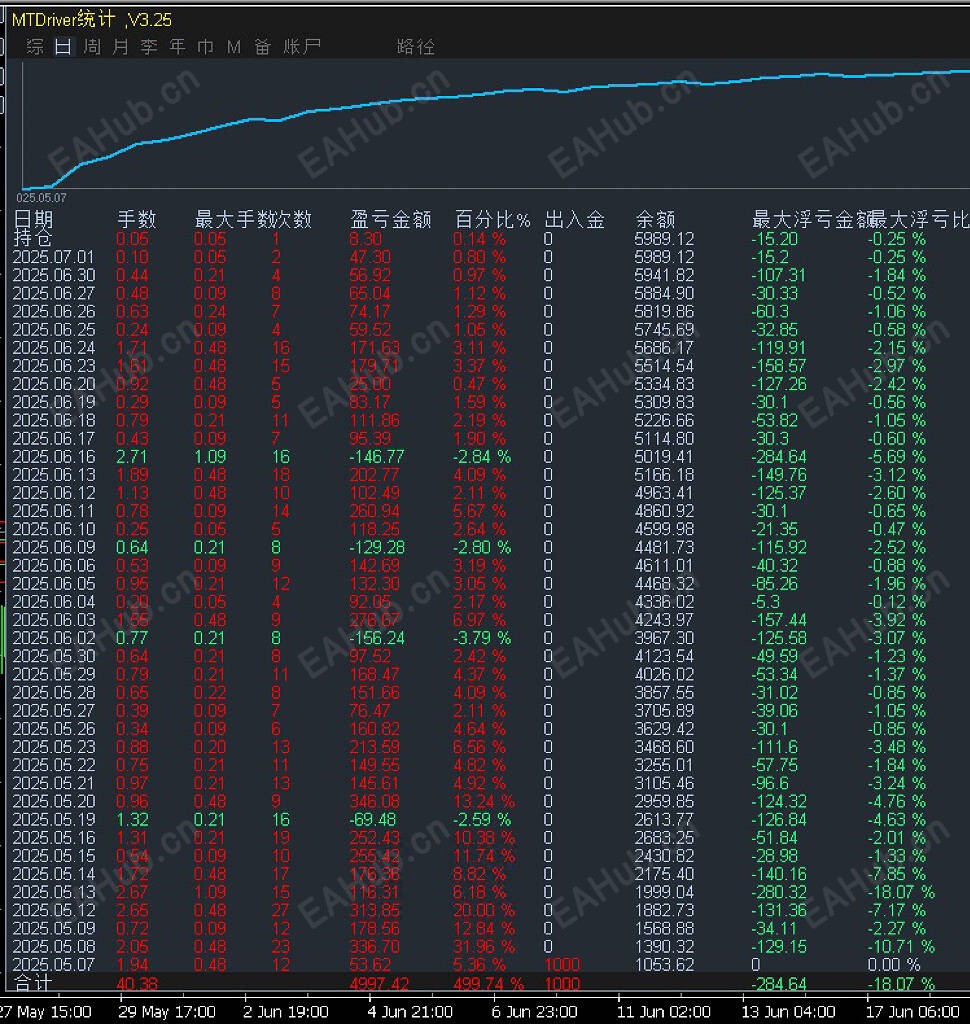Click the 余额 column header

coord(655,219)
